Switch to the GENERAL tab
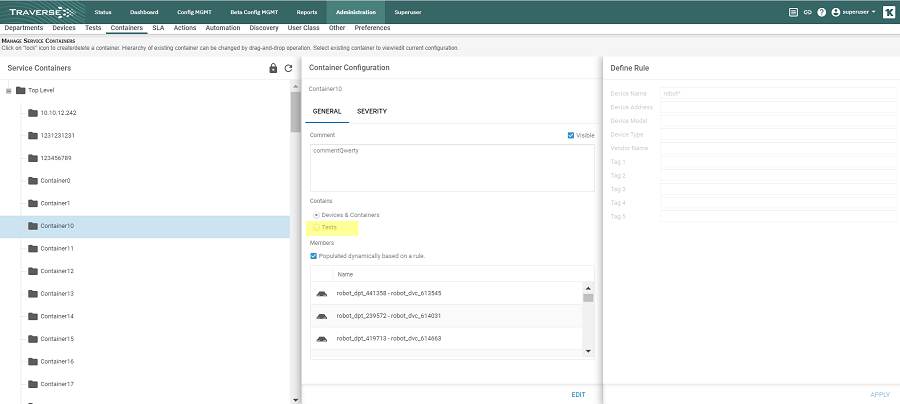This screenshot has height=404, width=900. 327,111
